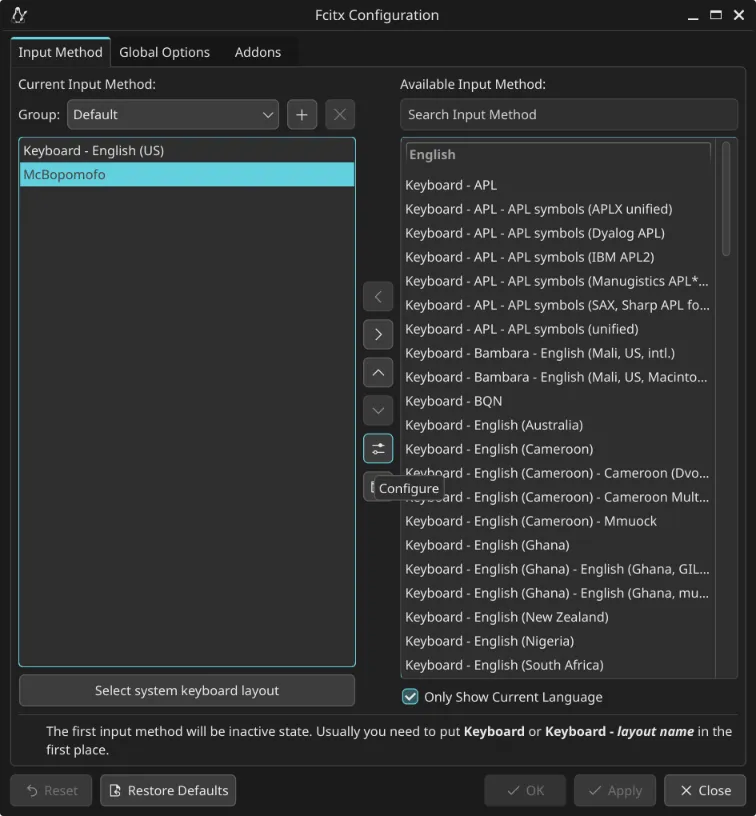Select English (Cameroon) - Mmuock entry

point(558,521)
